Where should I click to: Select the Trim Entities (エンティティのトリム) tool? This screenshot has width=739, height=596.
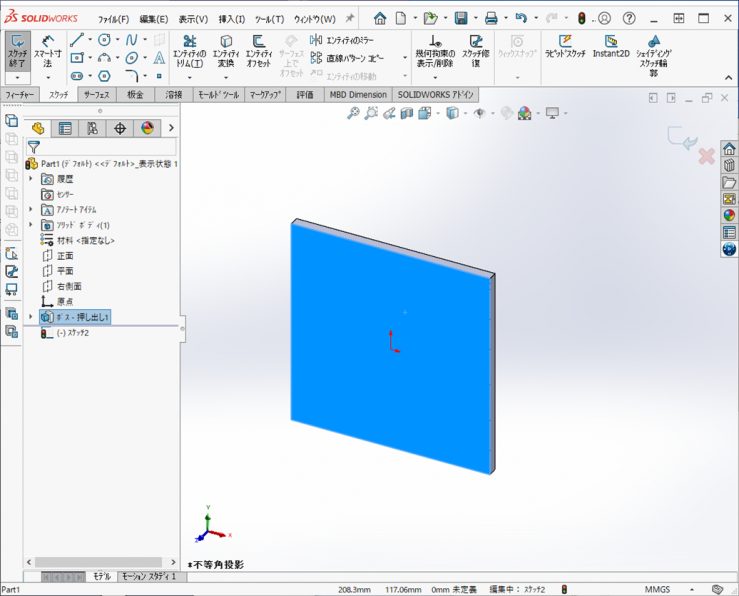[x=189, y=53]
